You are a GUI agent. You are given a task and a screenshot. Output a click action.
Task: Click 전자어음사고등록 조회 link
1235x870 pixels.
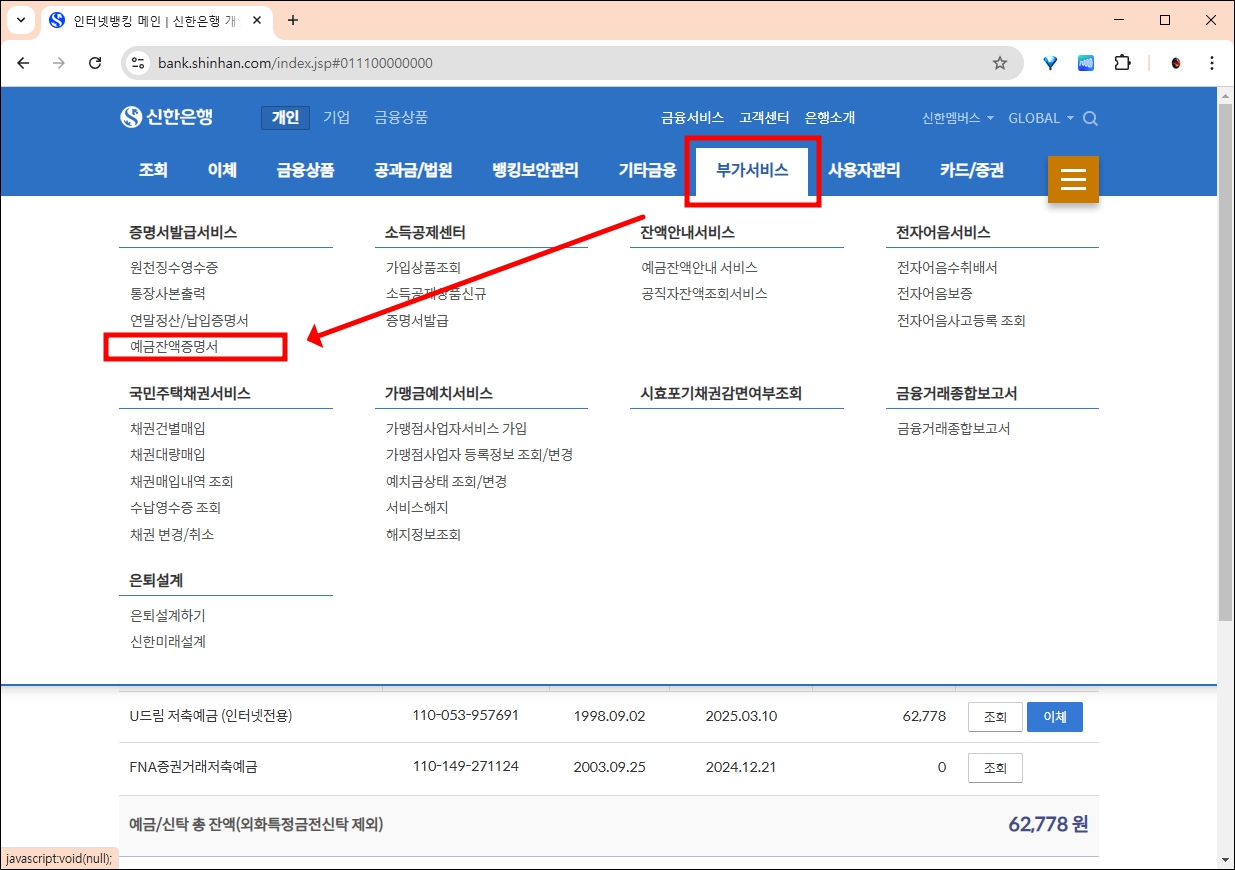pyautogui.click(x=961, y=321)
